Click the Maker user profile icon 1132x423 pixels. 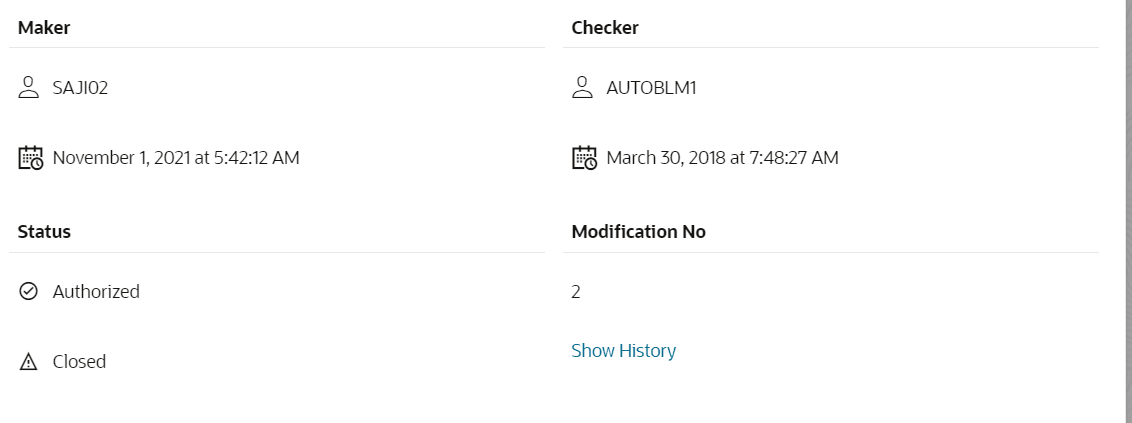28,87
